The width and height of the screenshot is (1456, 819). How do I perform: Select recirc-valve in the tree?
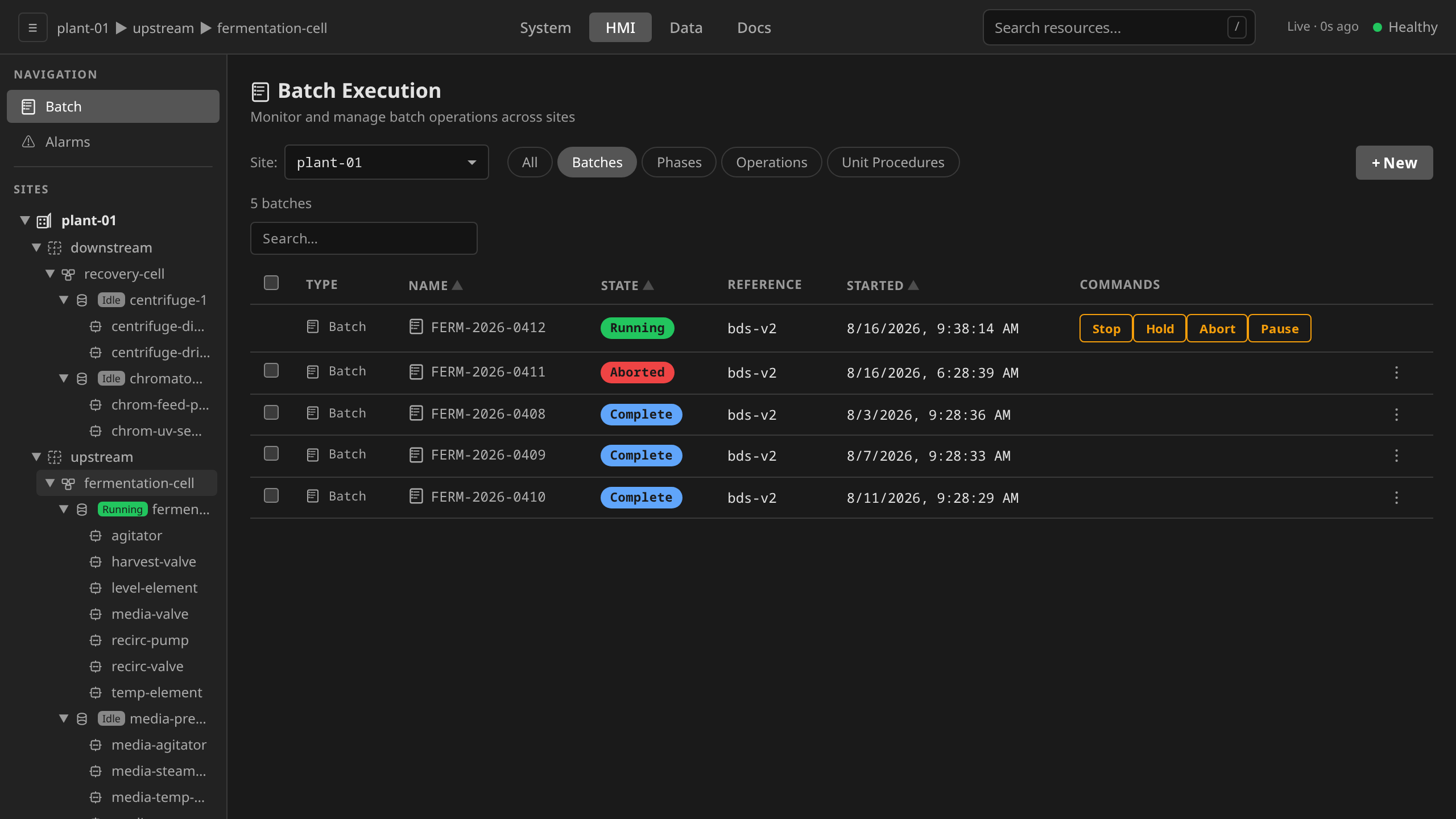(x=147, y=666)
